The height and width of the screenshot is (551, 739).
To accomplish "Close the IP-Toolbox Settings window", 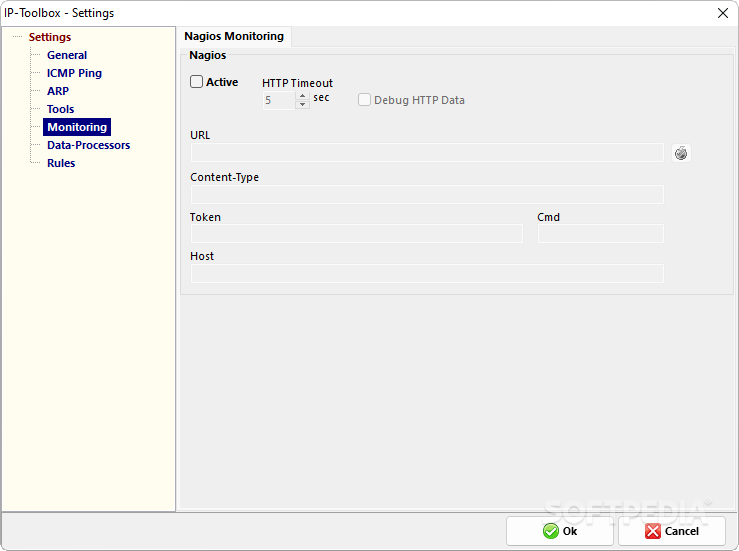I will click(x=723, y=13).
